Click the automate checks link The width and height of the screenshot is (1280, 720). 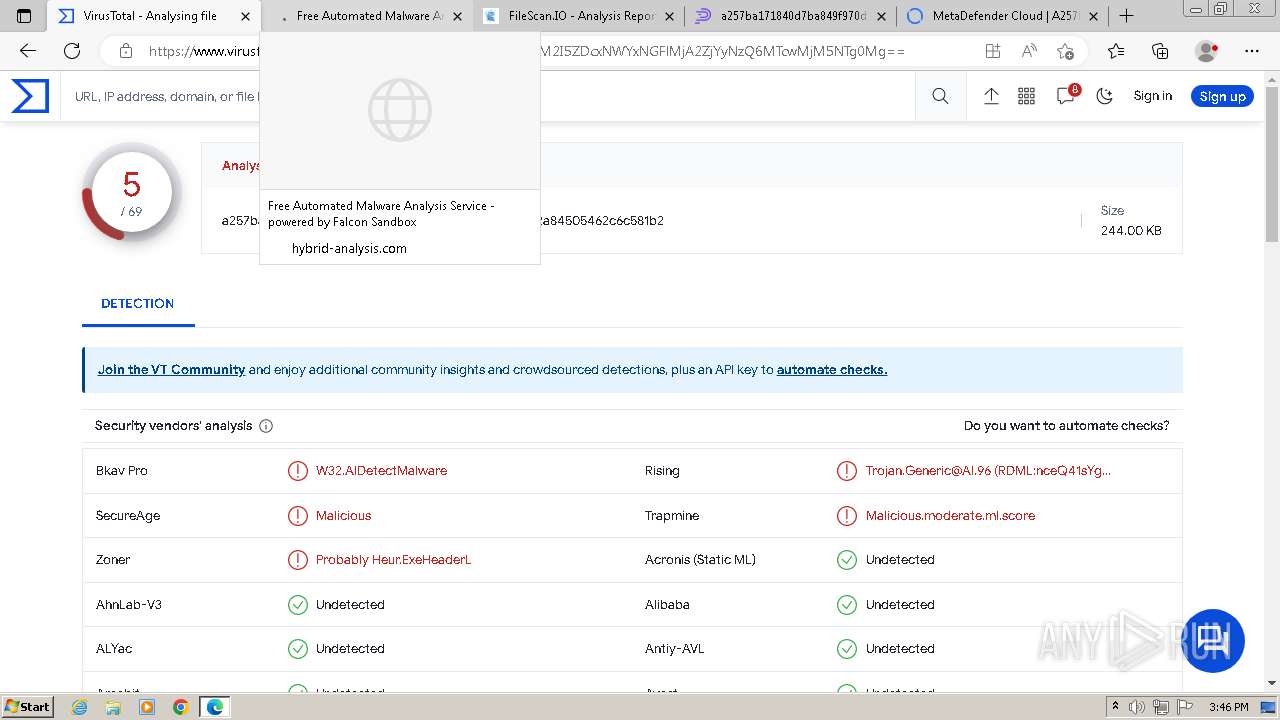pyautogui.click(x=832, y=369)
